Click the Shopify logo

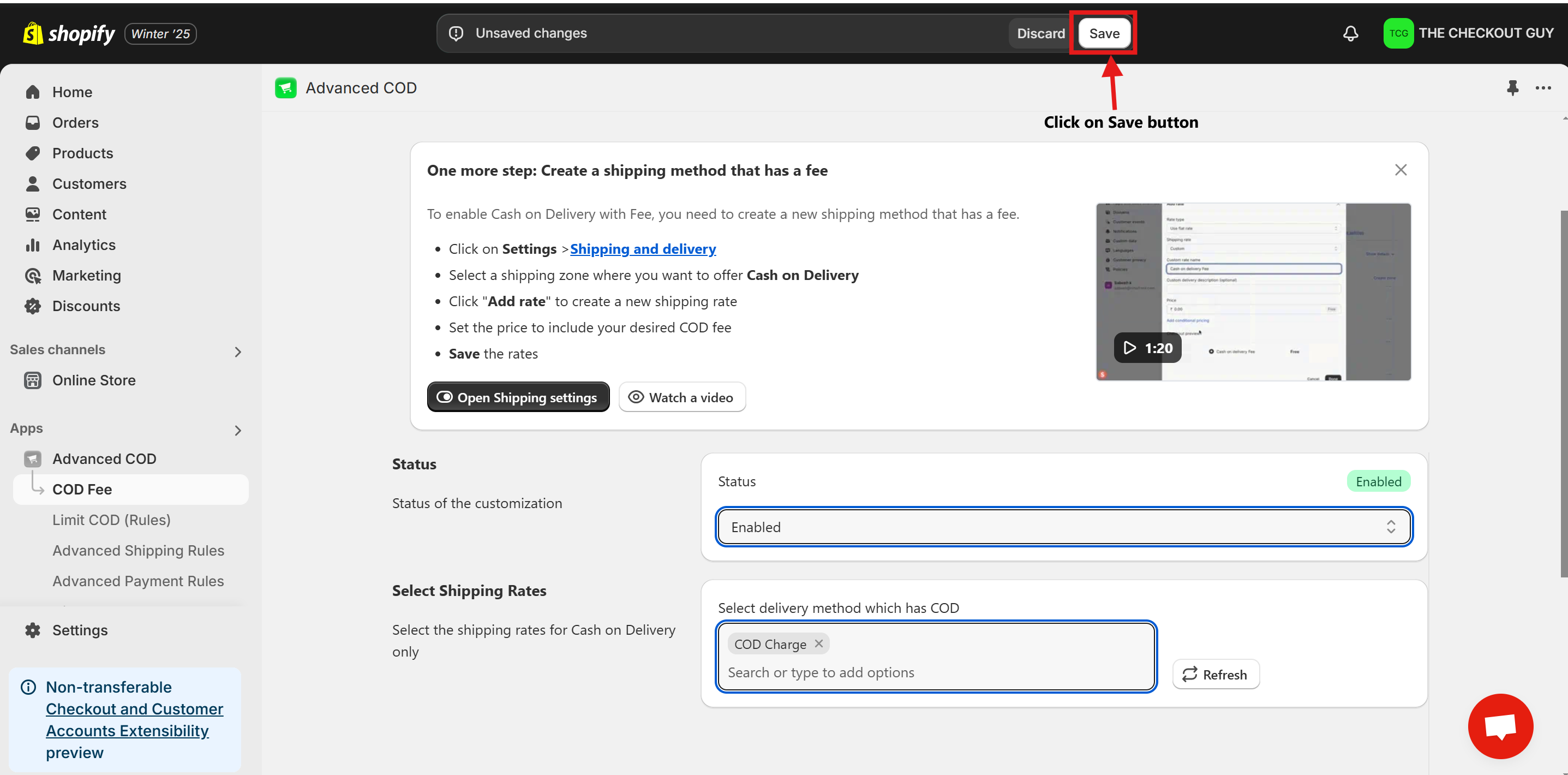coord(69,33)
